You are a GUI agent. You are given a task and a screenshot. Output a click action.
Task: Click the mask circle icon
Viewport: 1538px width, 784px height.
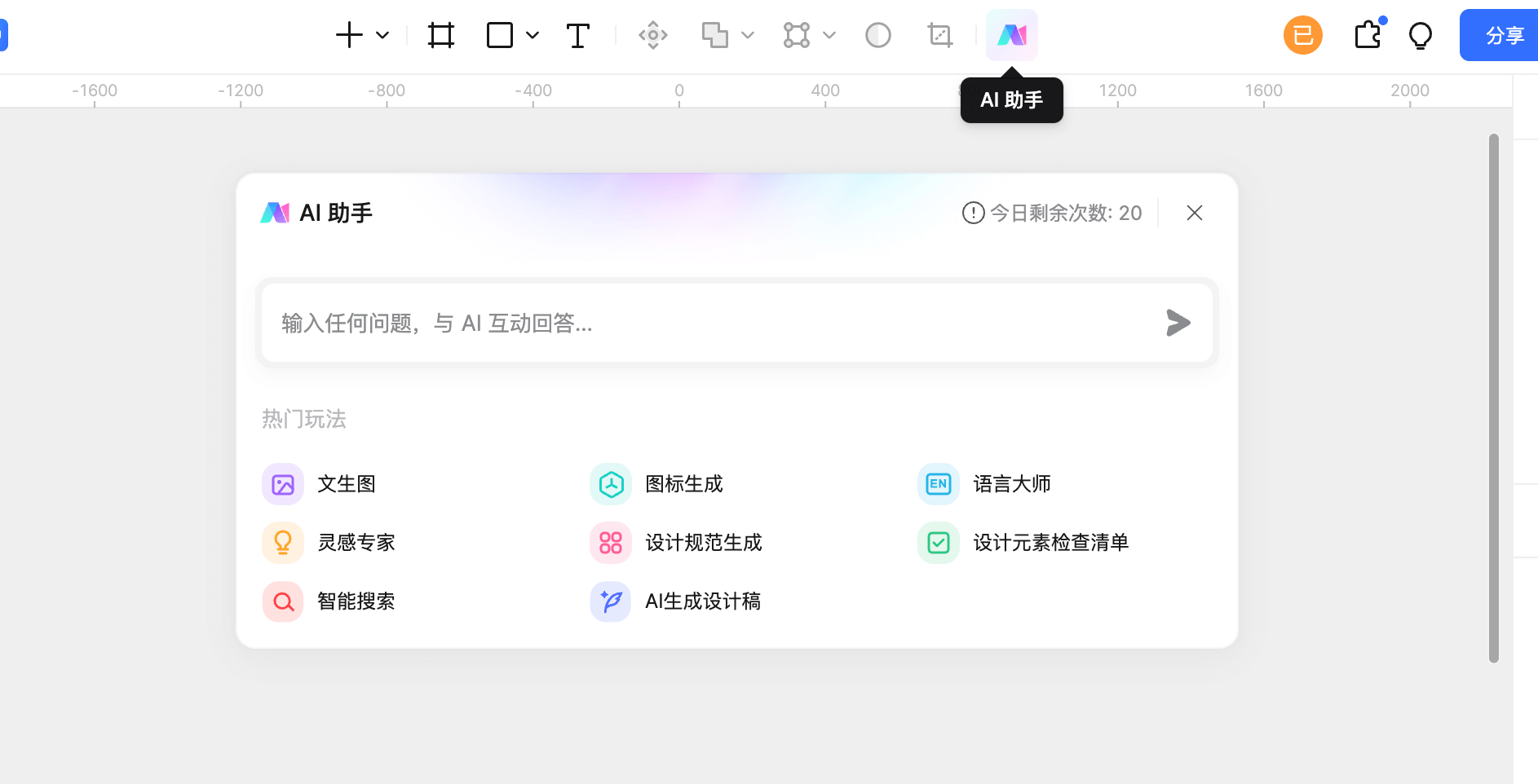click(877, 35)
